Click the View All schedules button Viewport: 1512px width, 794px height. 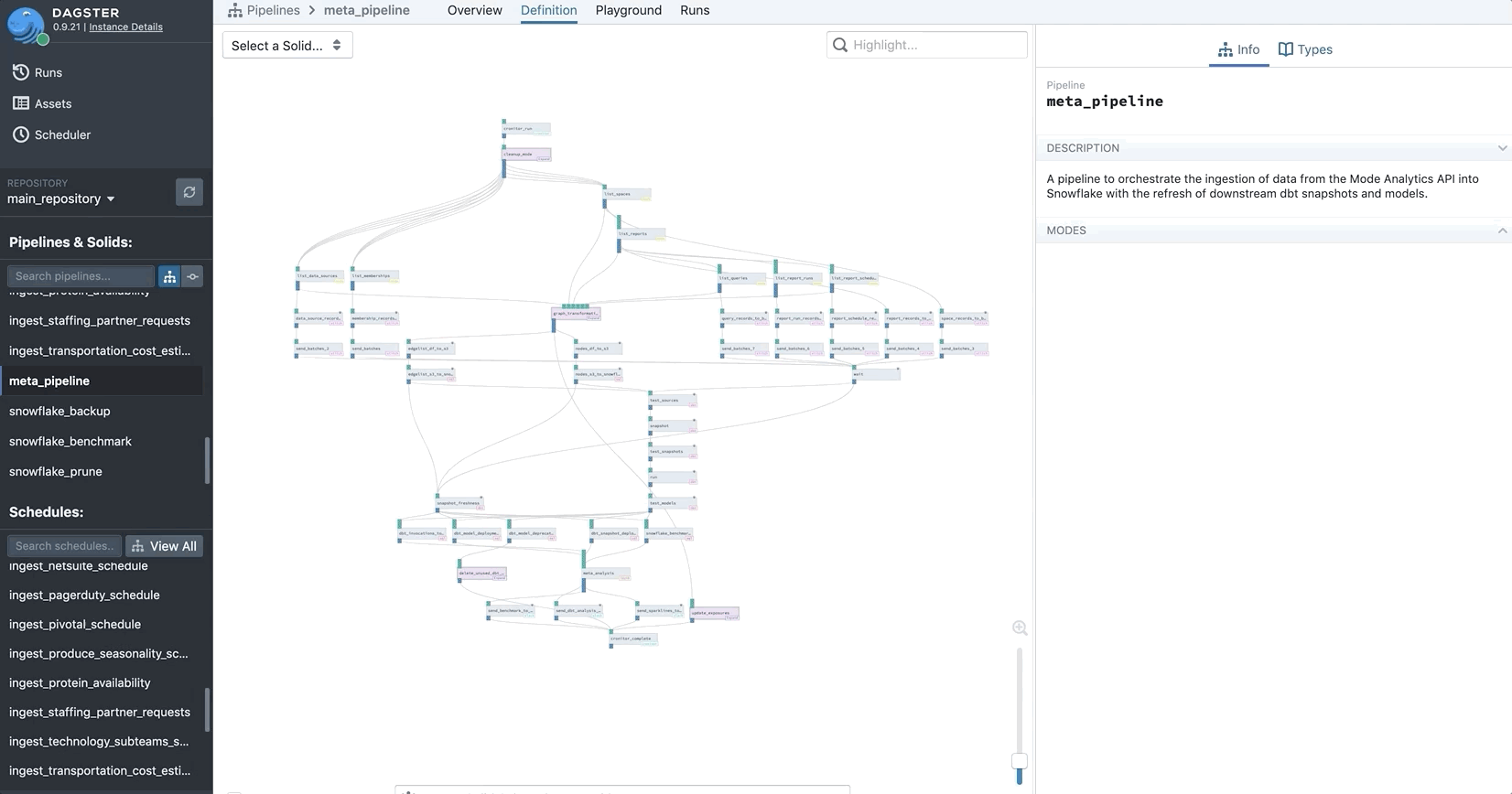(164, 546)
